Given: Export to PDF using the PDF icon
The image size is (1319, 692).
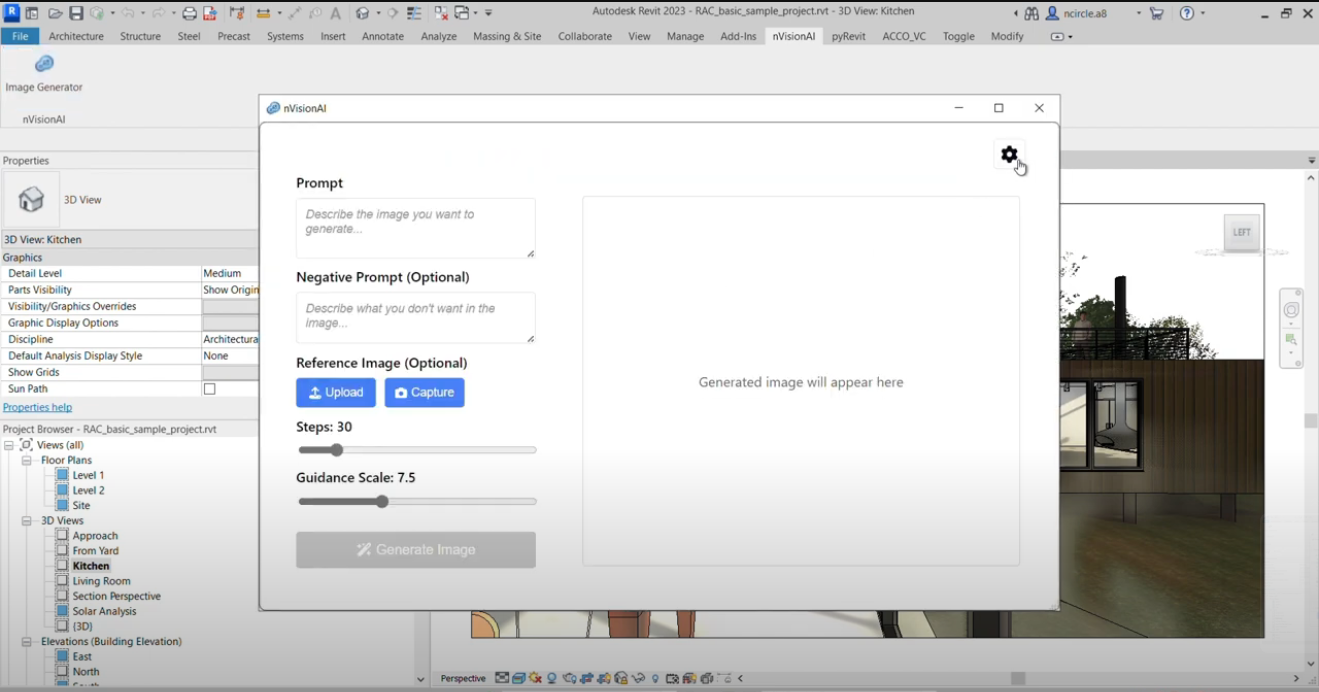Looking at the screenshot, I should coord(210,13).
